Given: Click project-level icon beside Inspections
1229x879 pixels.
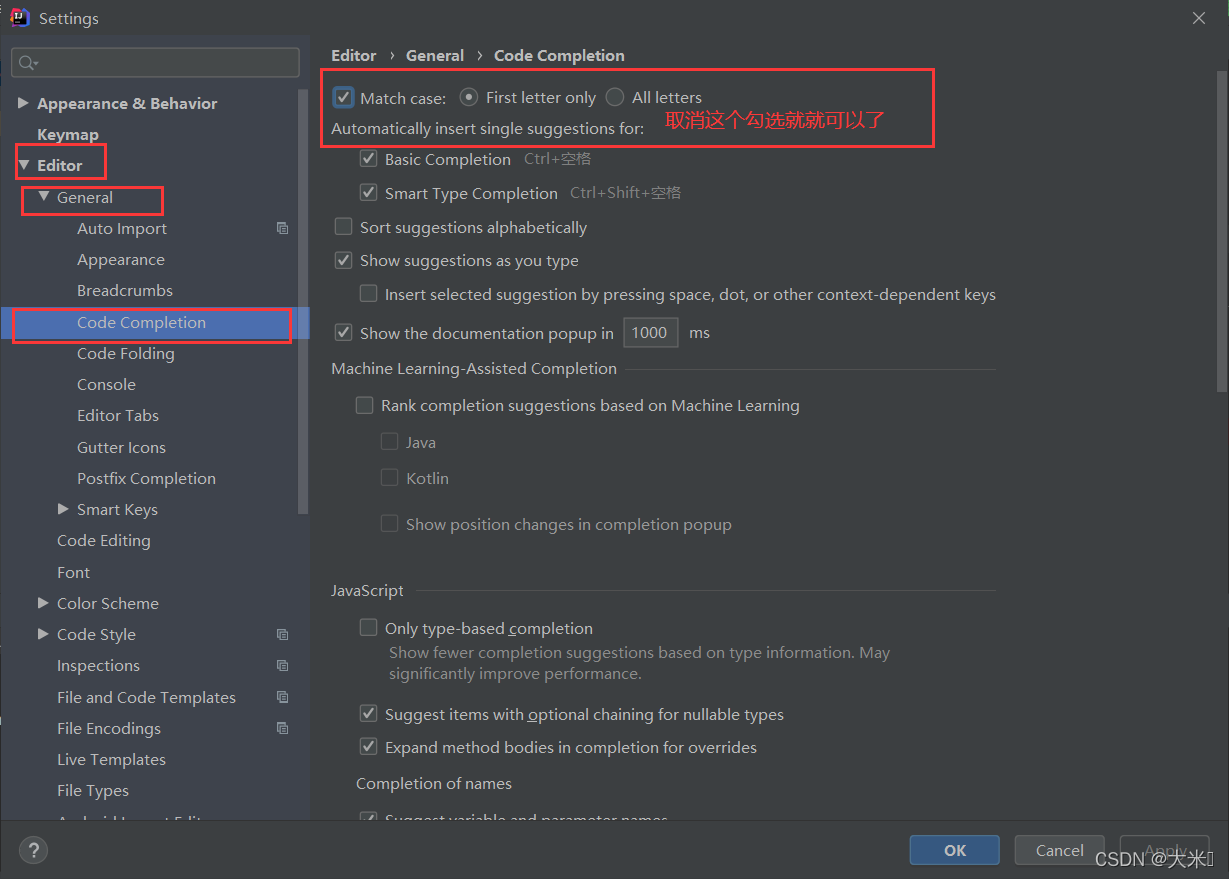Looking at the screenshot, I should [x=282, y=666].
